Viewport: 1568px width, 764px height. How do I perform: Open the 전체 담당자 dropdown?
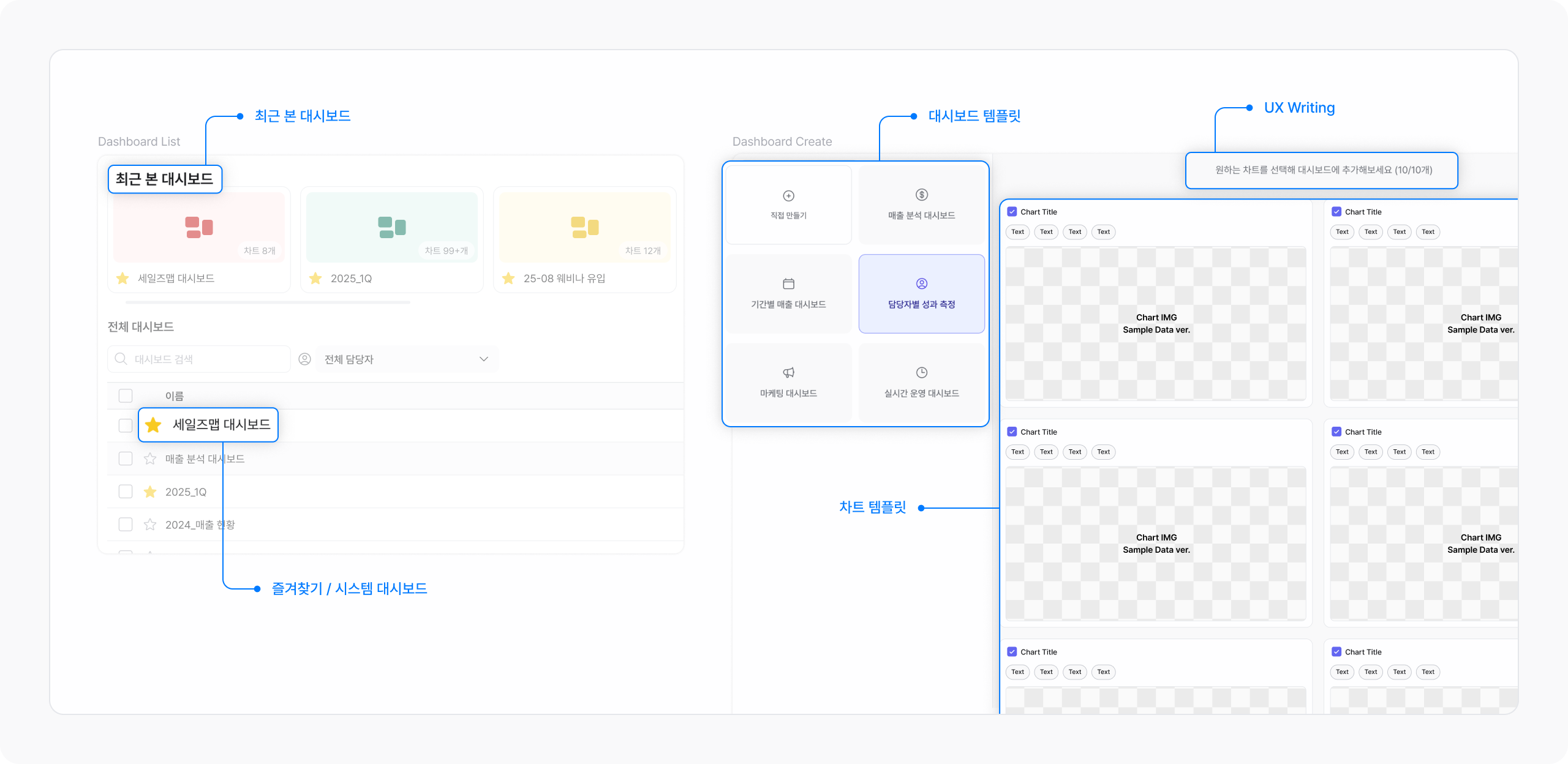[x=407, y=359]
